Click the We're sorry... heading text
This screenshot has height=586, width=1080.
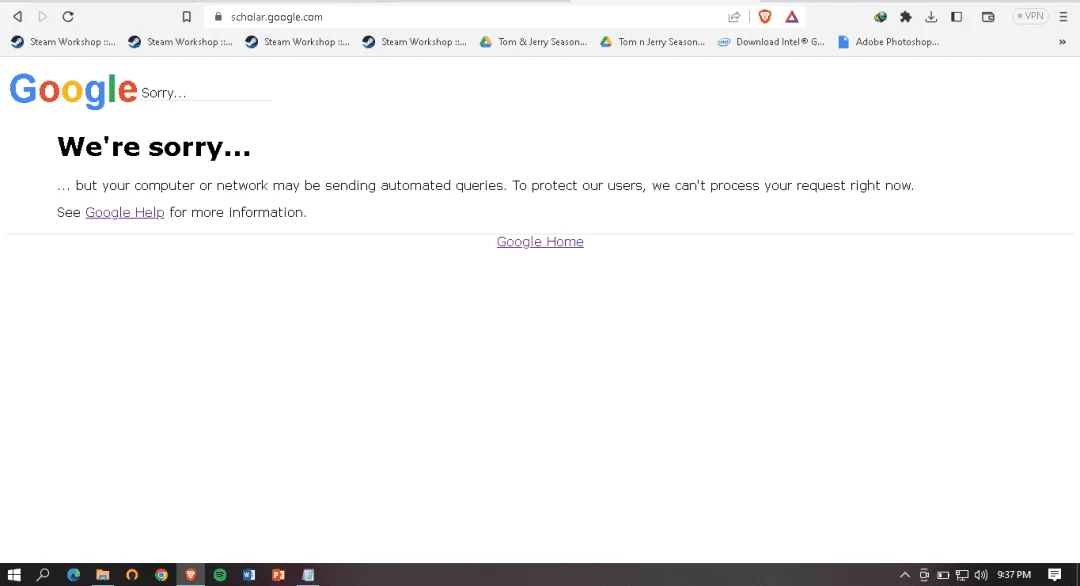(x=154, y=147)
